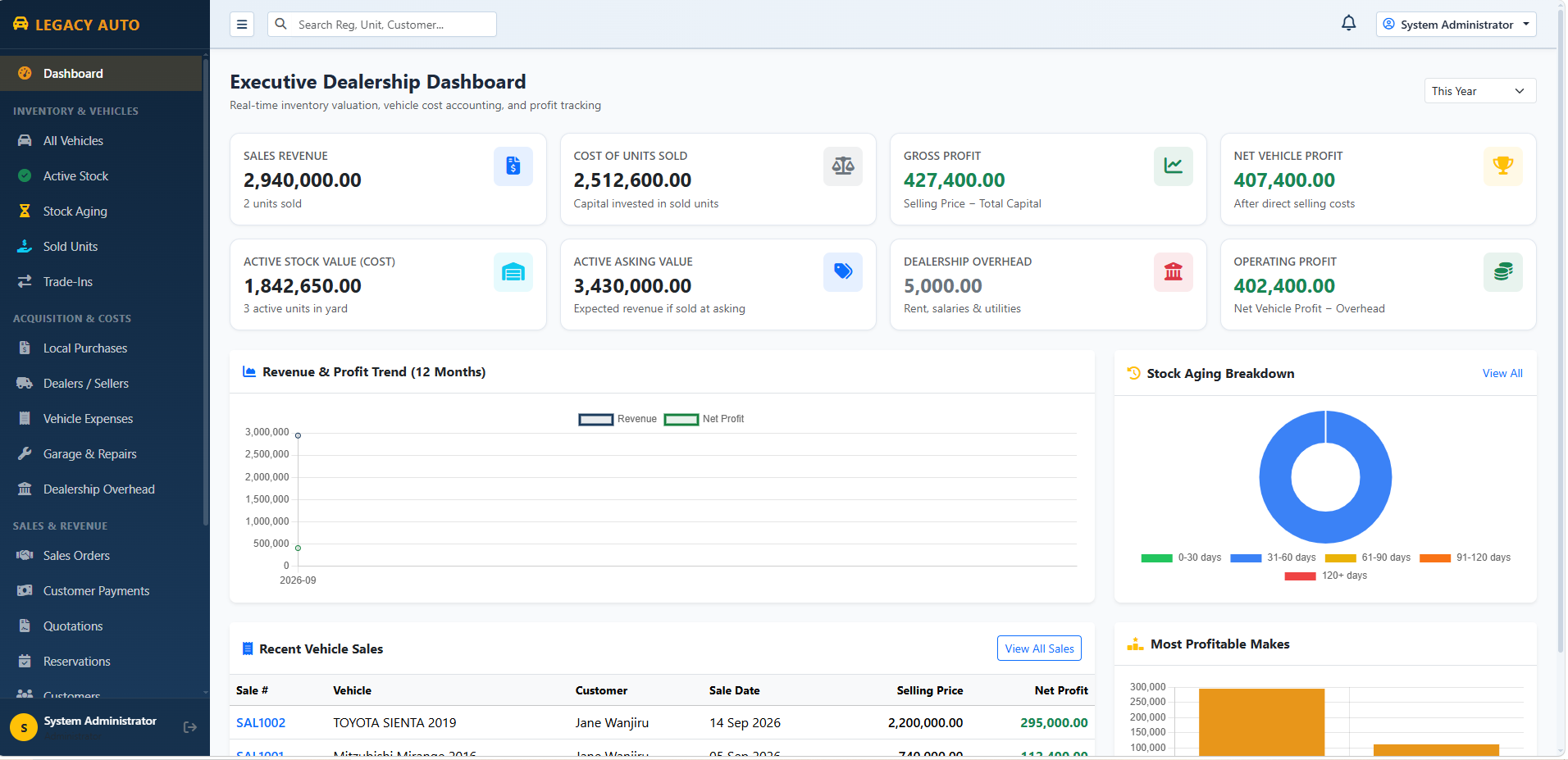This screenshot has width=1568, height=760.
Task: Click the 2,200,000.00 selling price cell
Action: tap(925, 723)
